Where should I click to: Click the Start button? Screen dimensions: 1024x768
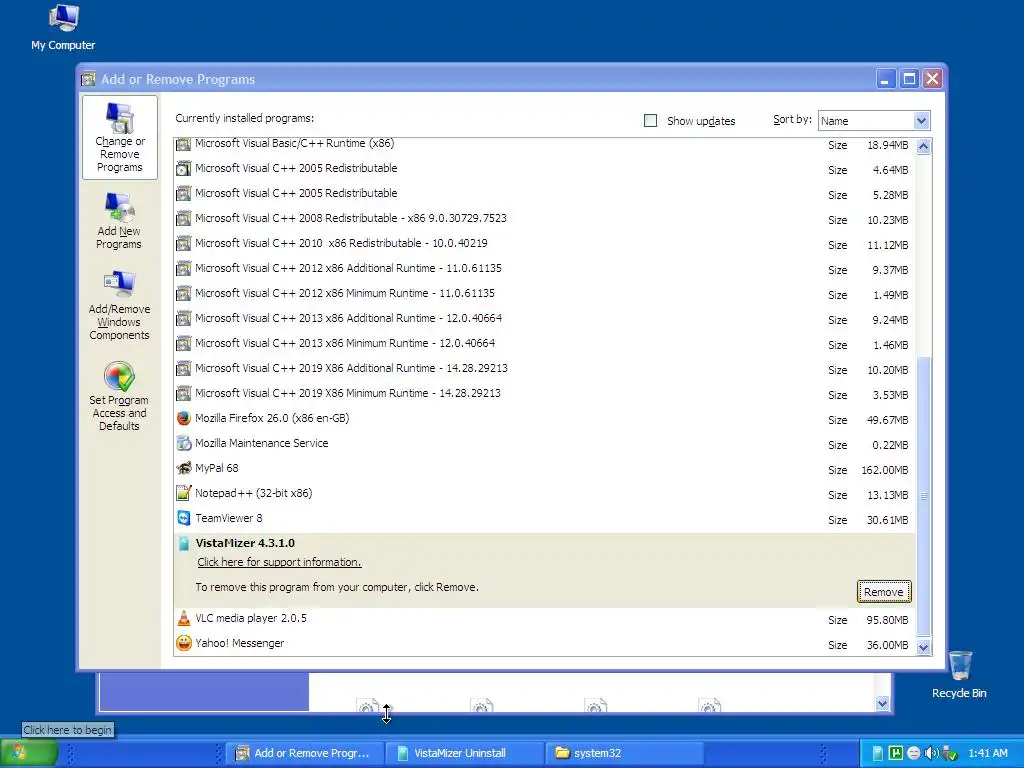(x=29, y=753)
